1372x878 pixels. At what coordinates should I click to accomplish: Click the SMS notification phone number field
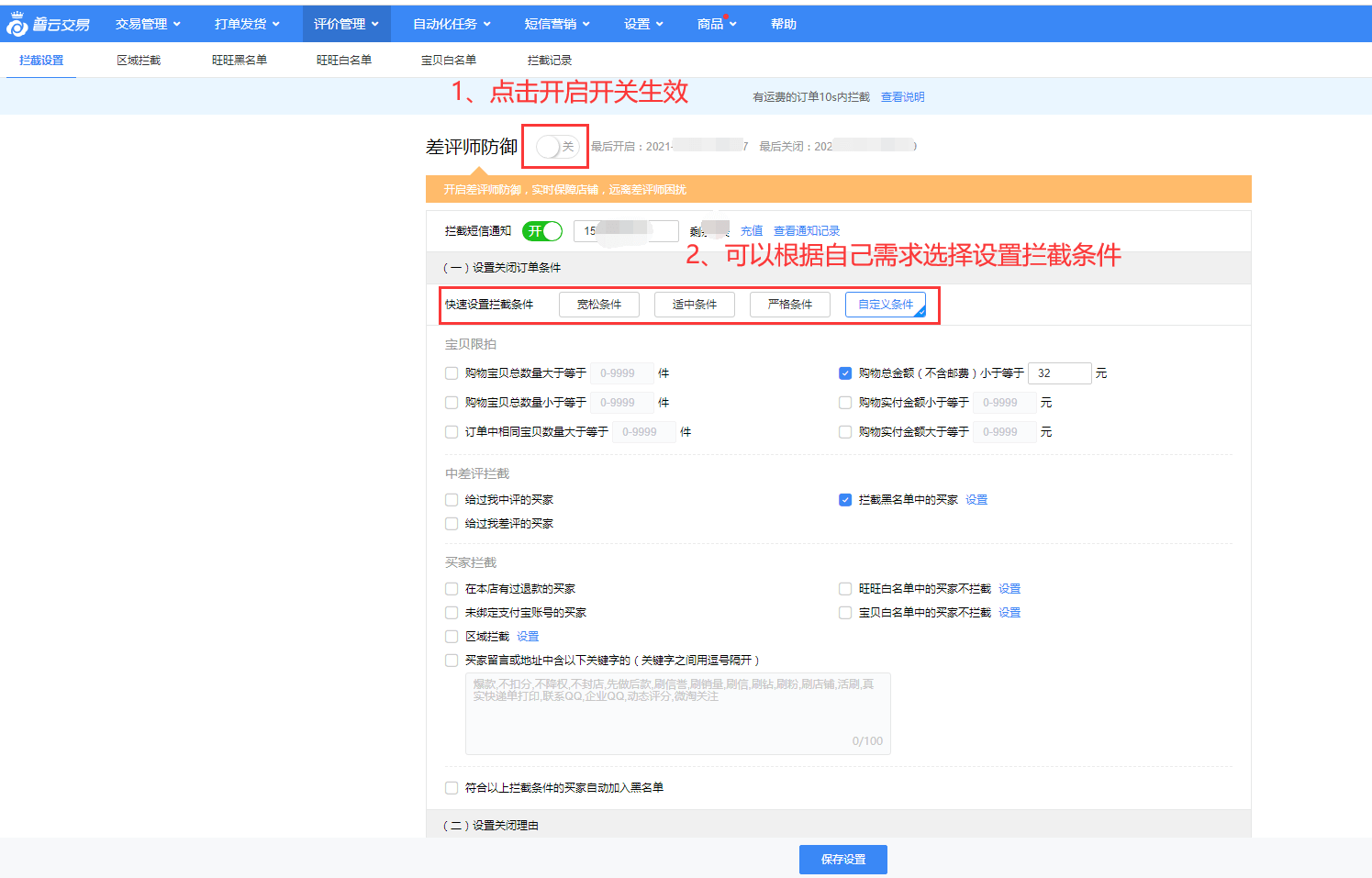(x=626, y=231)
